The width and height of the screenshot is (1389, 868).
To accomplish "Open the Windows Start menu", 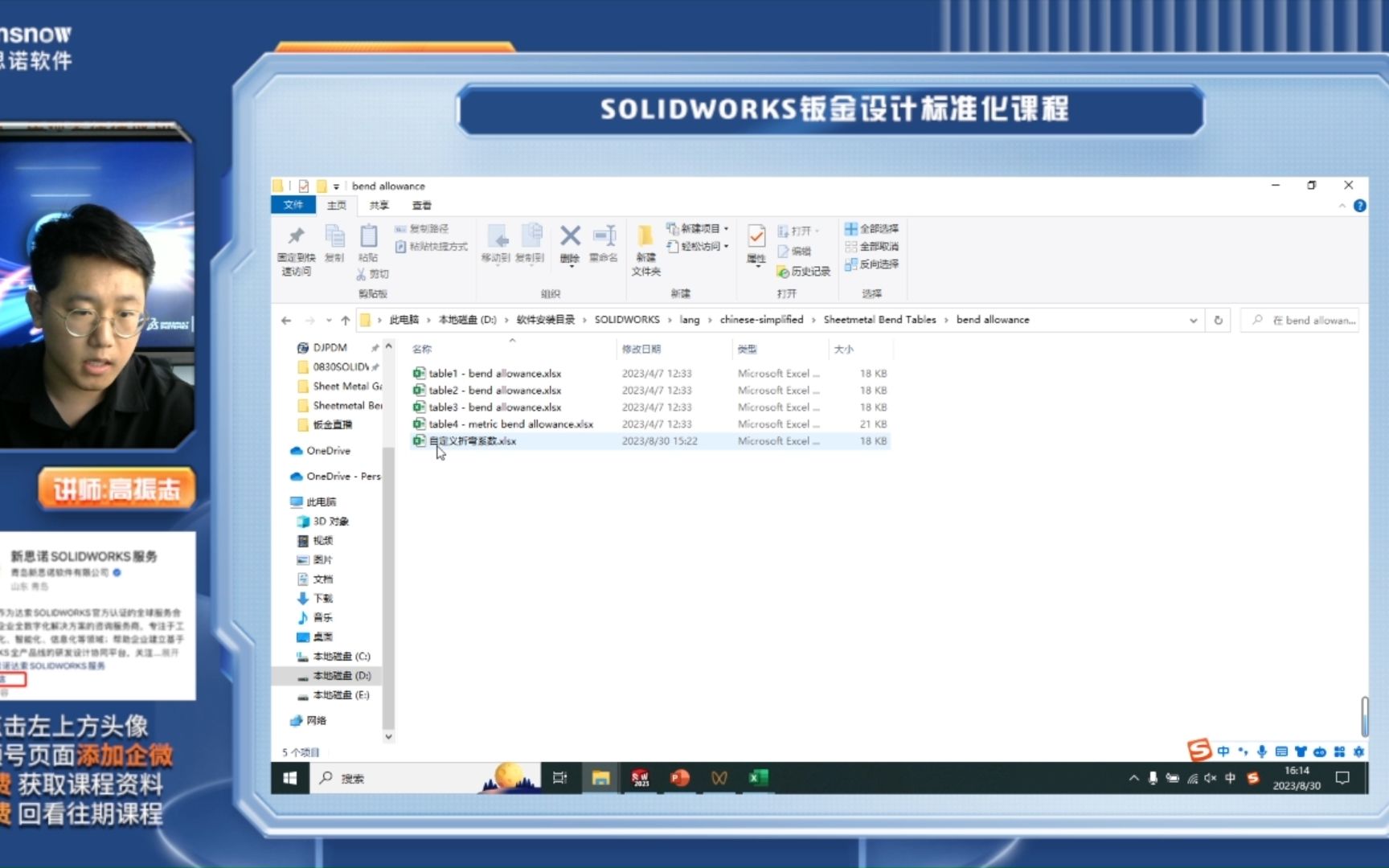I will pos(290,778).
